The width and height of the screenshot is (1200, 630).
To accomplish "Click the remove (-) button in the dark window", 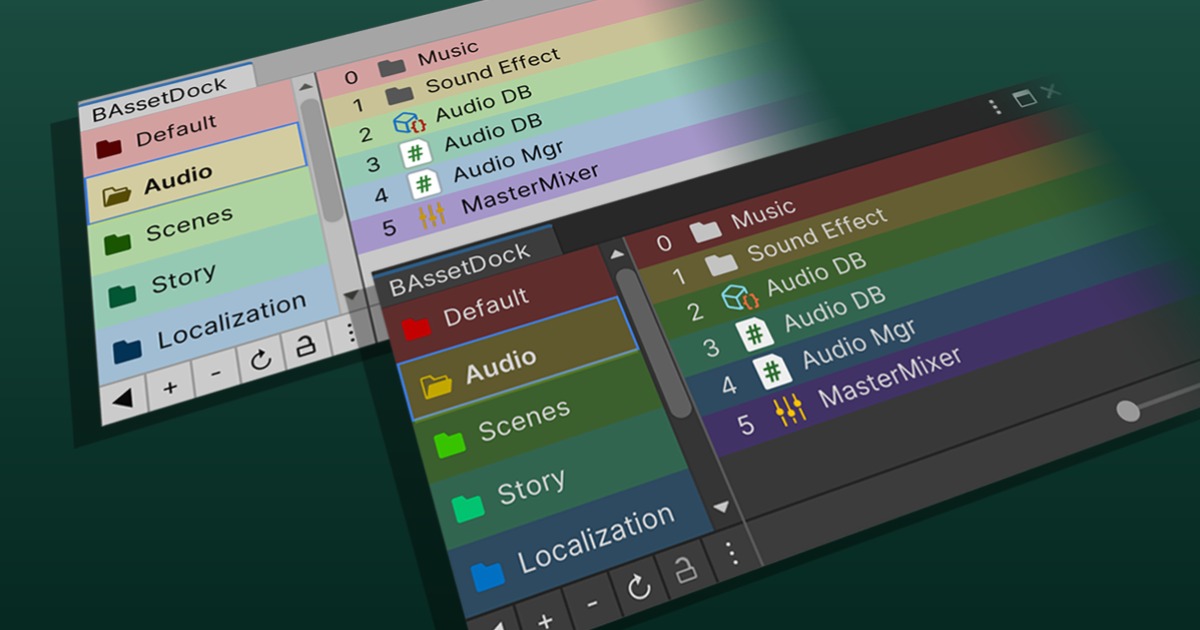I will click(592, 603).
